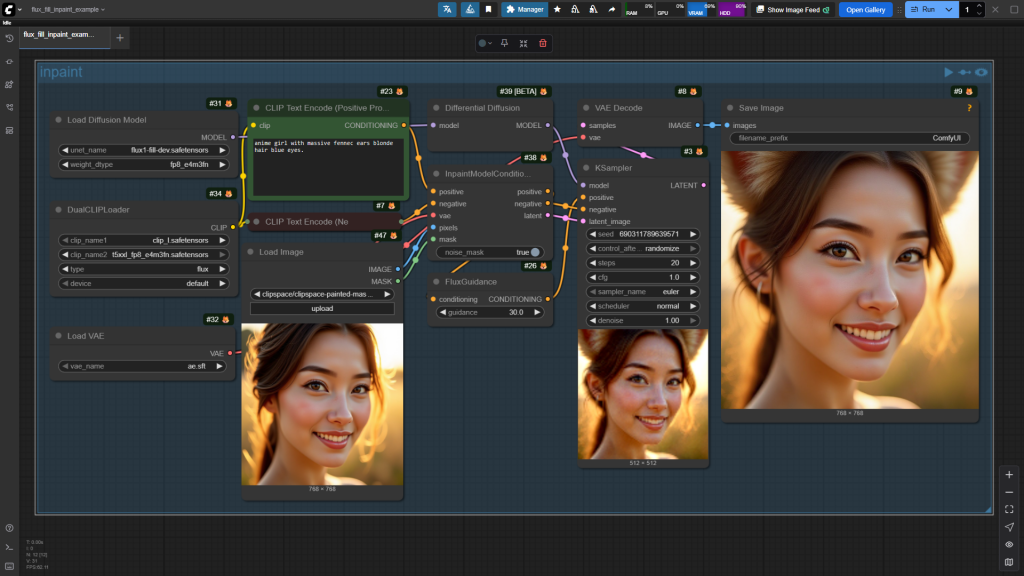Viewport: 1024px width, 576px height.
Task: Click the share arrow icon in toolbar
Action: coord(611,9)
